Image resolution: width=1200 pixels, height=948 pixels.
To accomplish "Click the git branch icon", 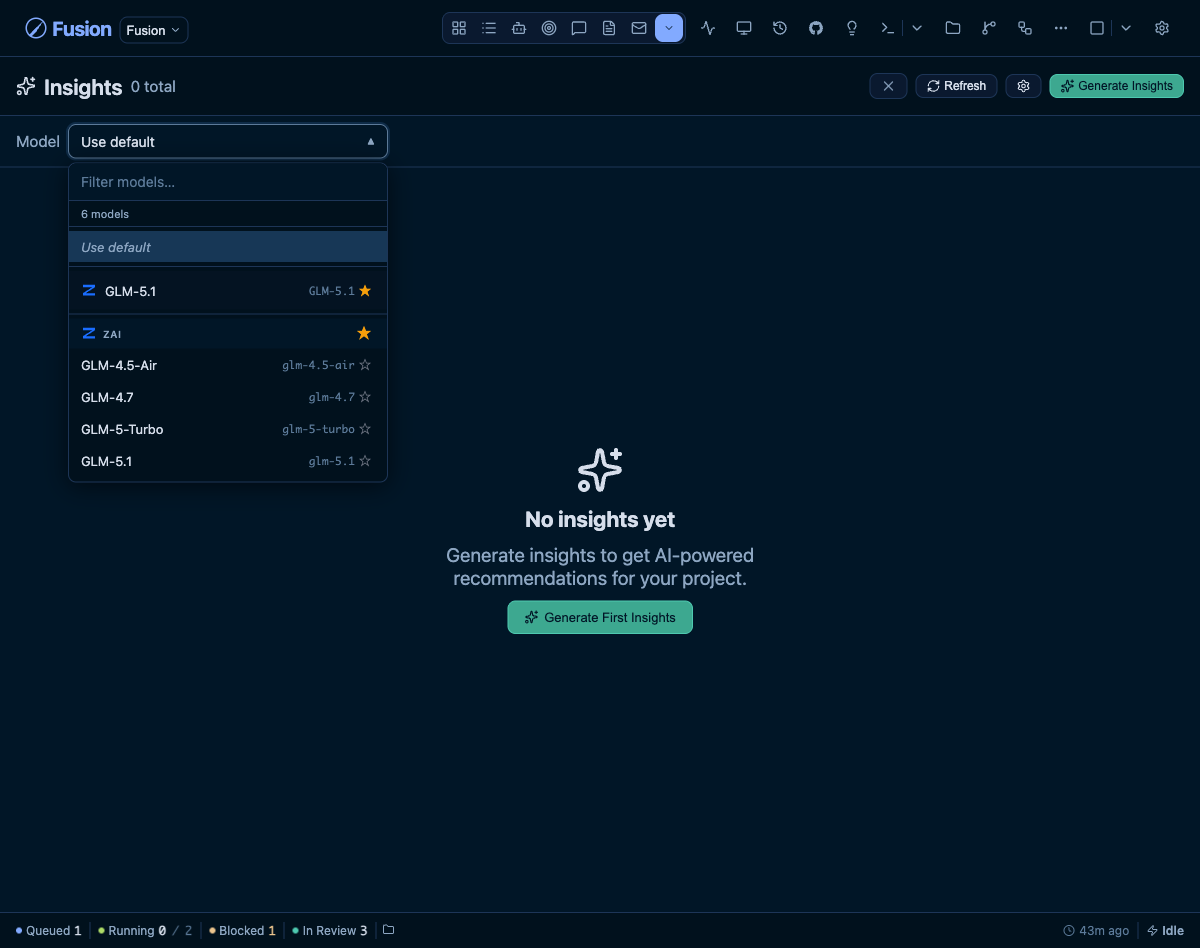I will tap(989, 29).
